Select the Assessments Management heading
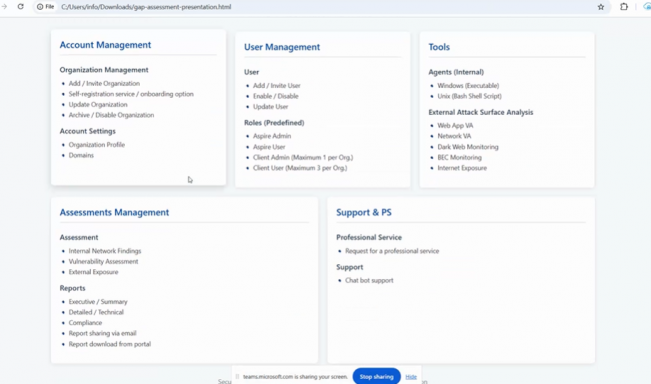Screen dimensions: 651x384 click(114, 213)
